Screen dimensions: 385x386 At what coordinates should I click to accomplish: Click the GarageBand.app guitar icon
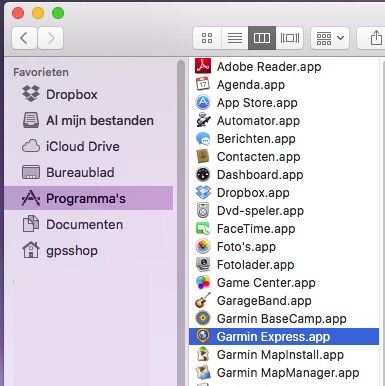pos(203,300)
